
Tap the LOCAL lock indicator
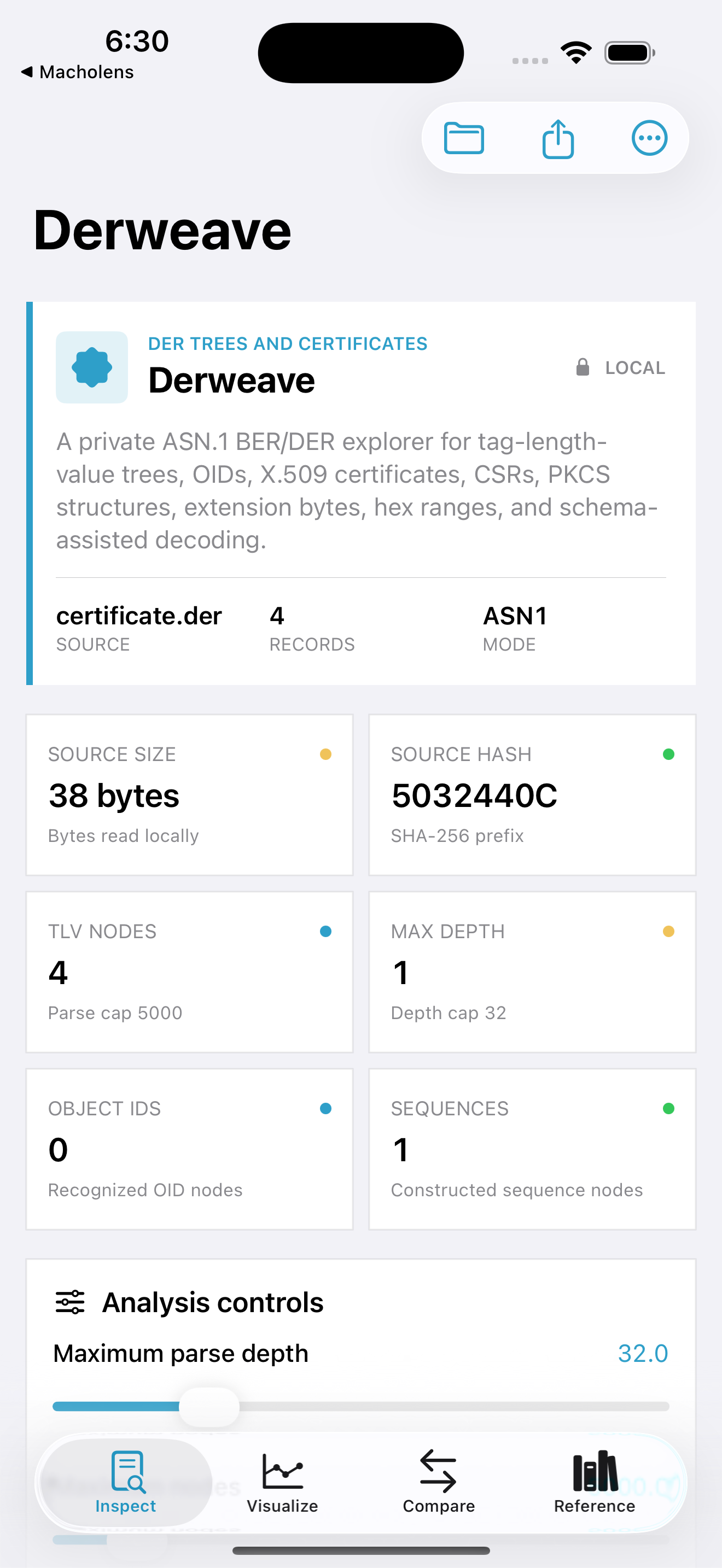point(620,367)
